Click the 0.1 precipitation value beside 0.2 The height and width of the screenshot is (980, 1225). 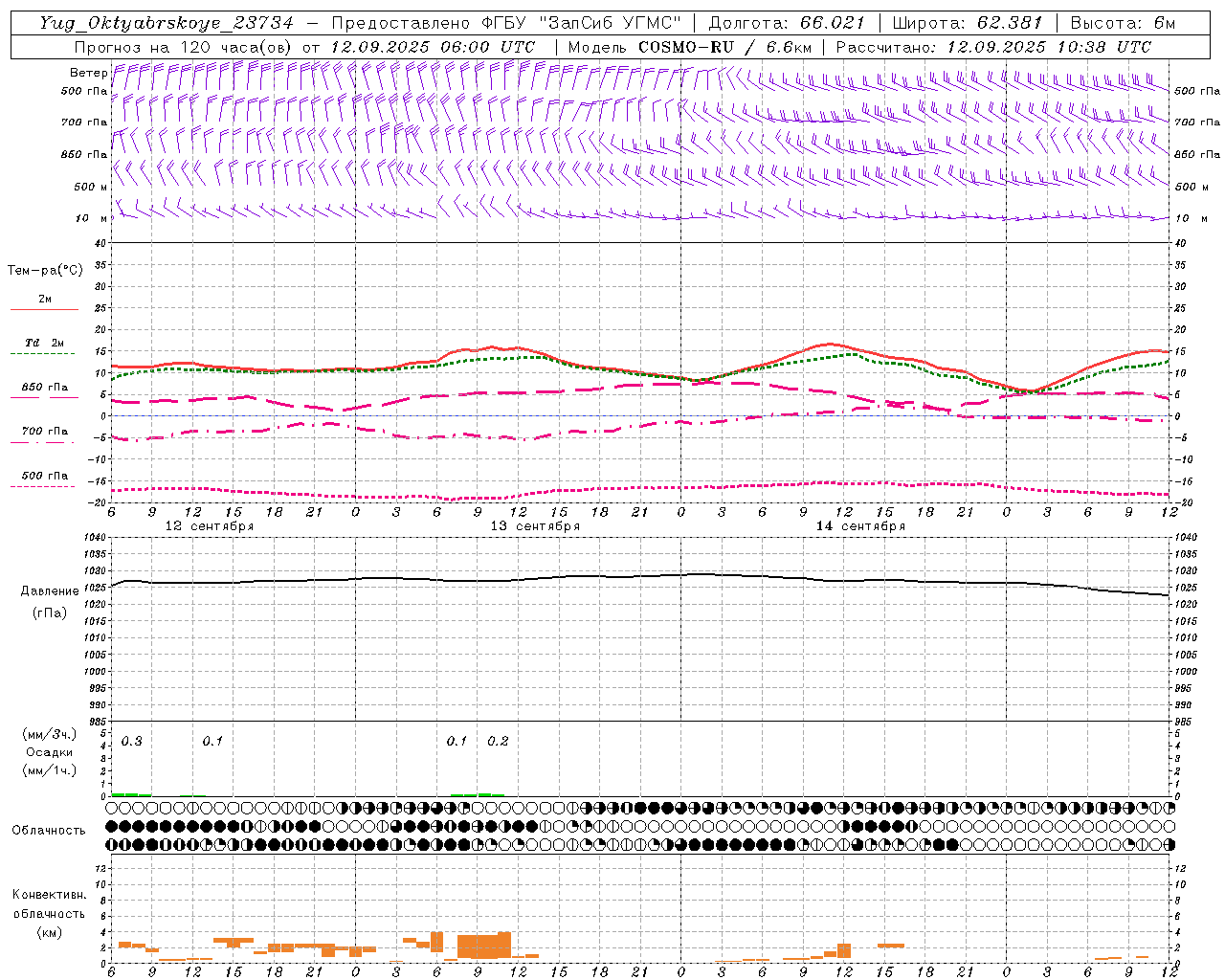(x=457, y=742)
